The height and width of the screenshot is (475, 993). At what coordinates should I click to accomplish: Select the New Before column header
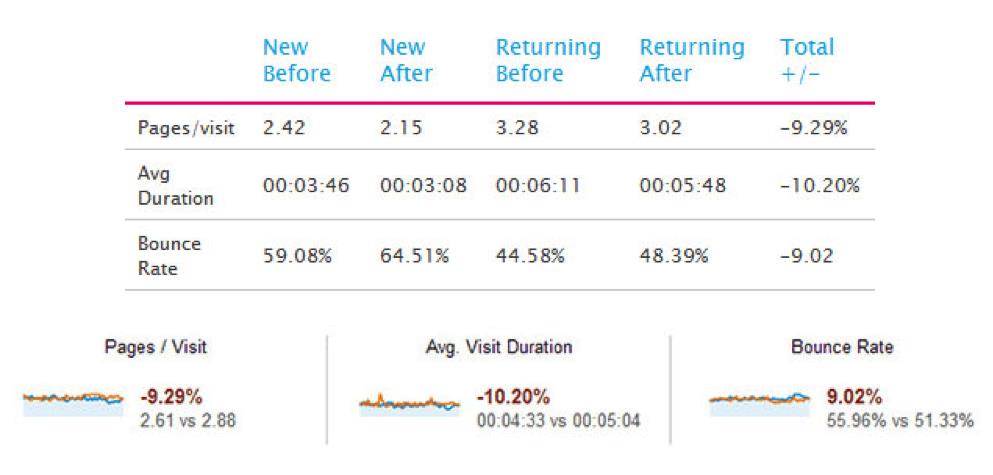click(296, 61)
